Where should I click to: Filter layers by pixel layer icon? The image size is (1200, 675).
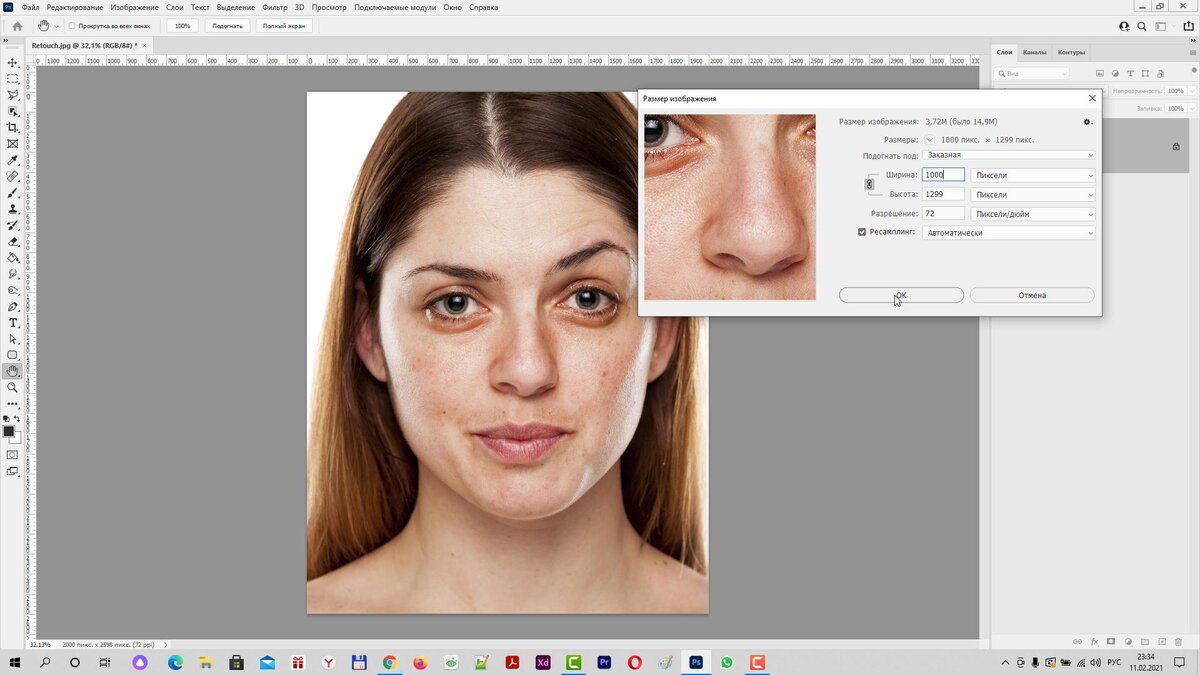tap(1100, 74)
